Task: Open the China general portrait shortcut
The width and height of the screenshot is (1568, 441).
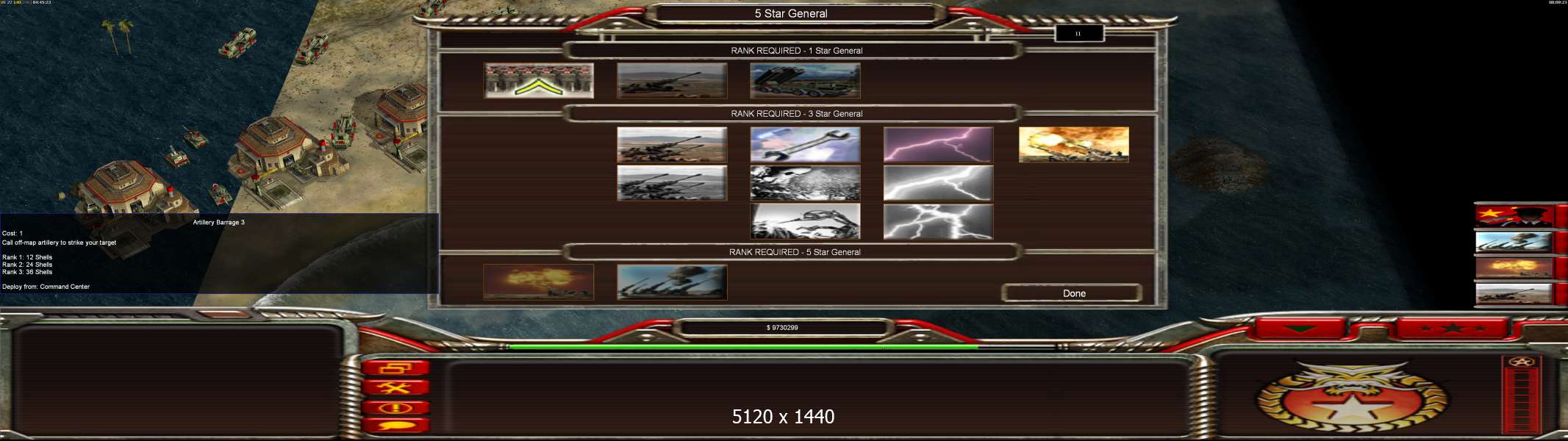Action: [x=1514, y=215]
